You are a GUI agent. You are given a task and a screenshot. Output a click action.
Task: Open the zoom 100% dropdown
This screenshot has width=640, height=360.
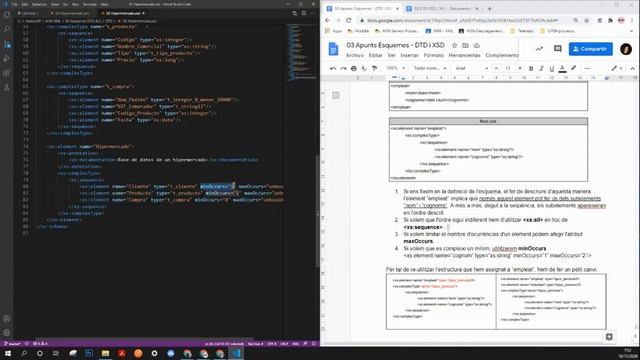pos(396,68)
